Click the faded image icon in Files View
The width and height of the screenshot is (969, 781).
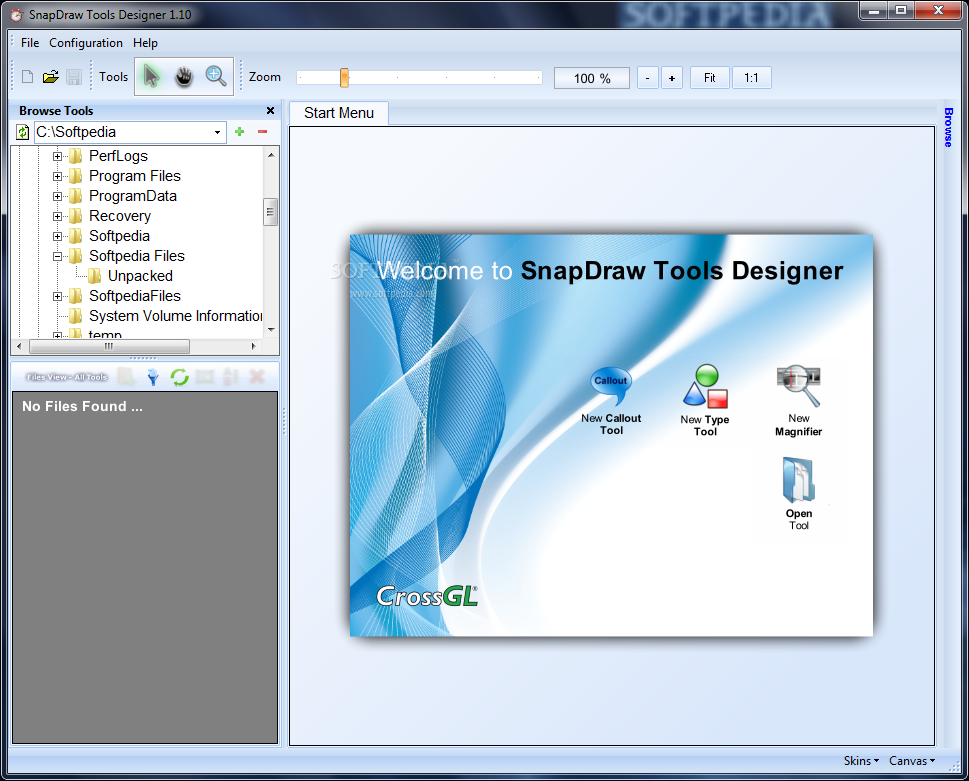205,376
